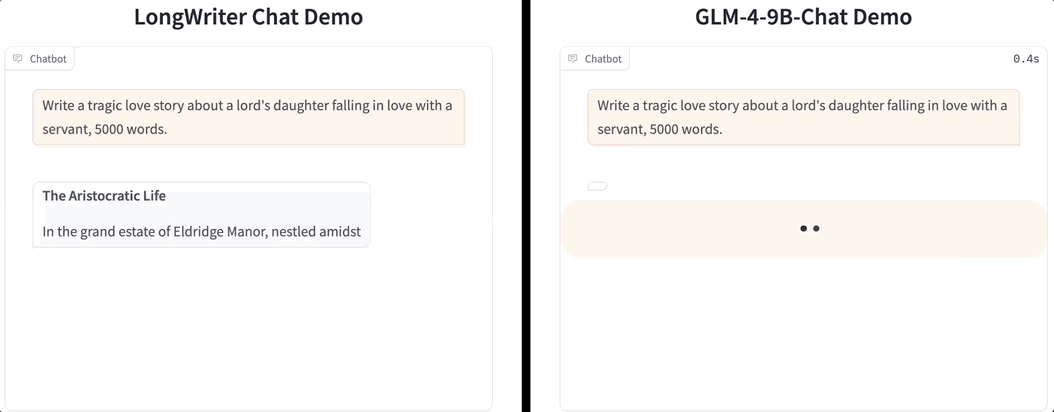
Task: Select the Chatbot label text in GLM-4-9B panel
Action: (603, 59)
